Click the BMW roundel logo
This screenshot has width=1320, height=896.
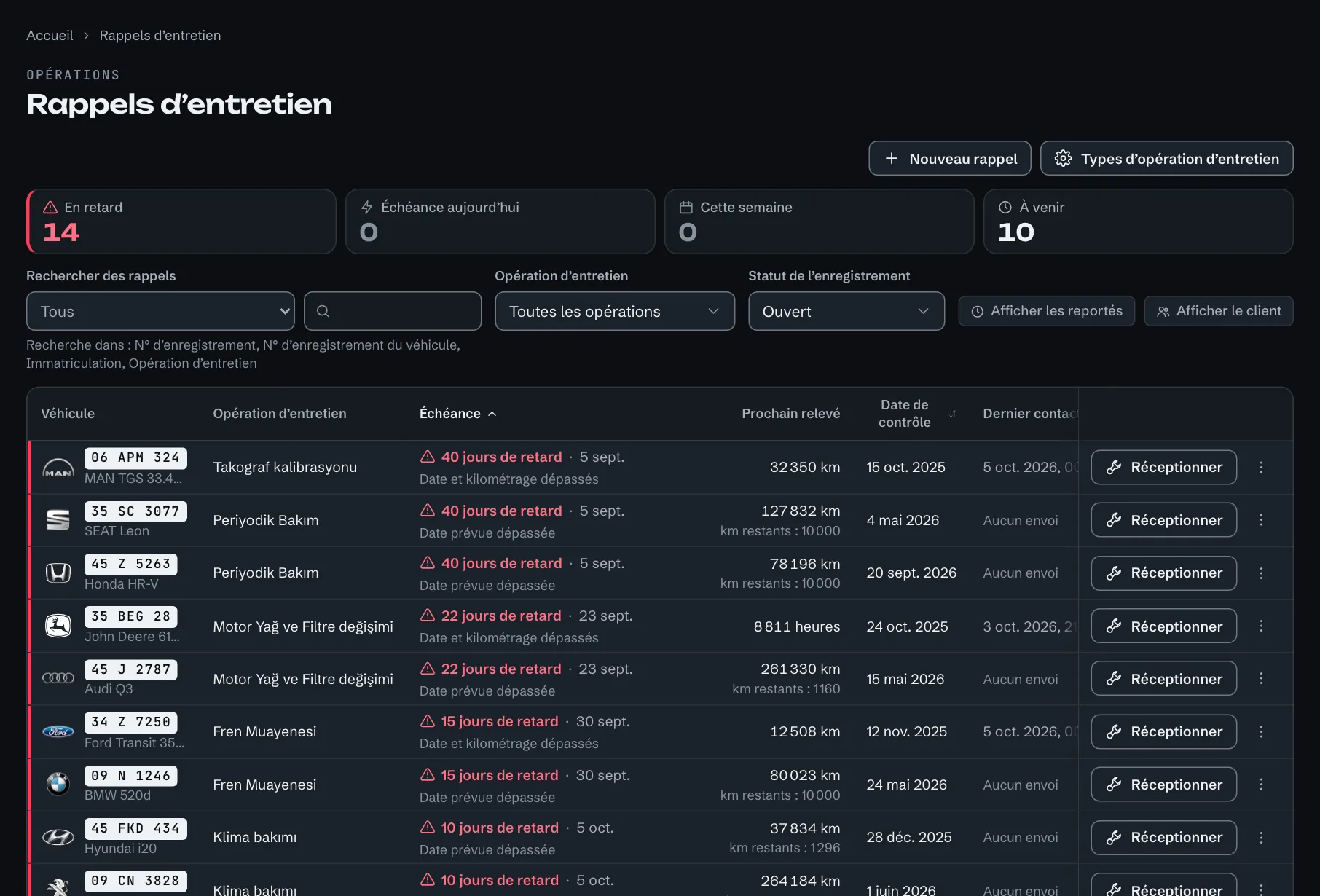(x=58, y=785)
